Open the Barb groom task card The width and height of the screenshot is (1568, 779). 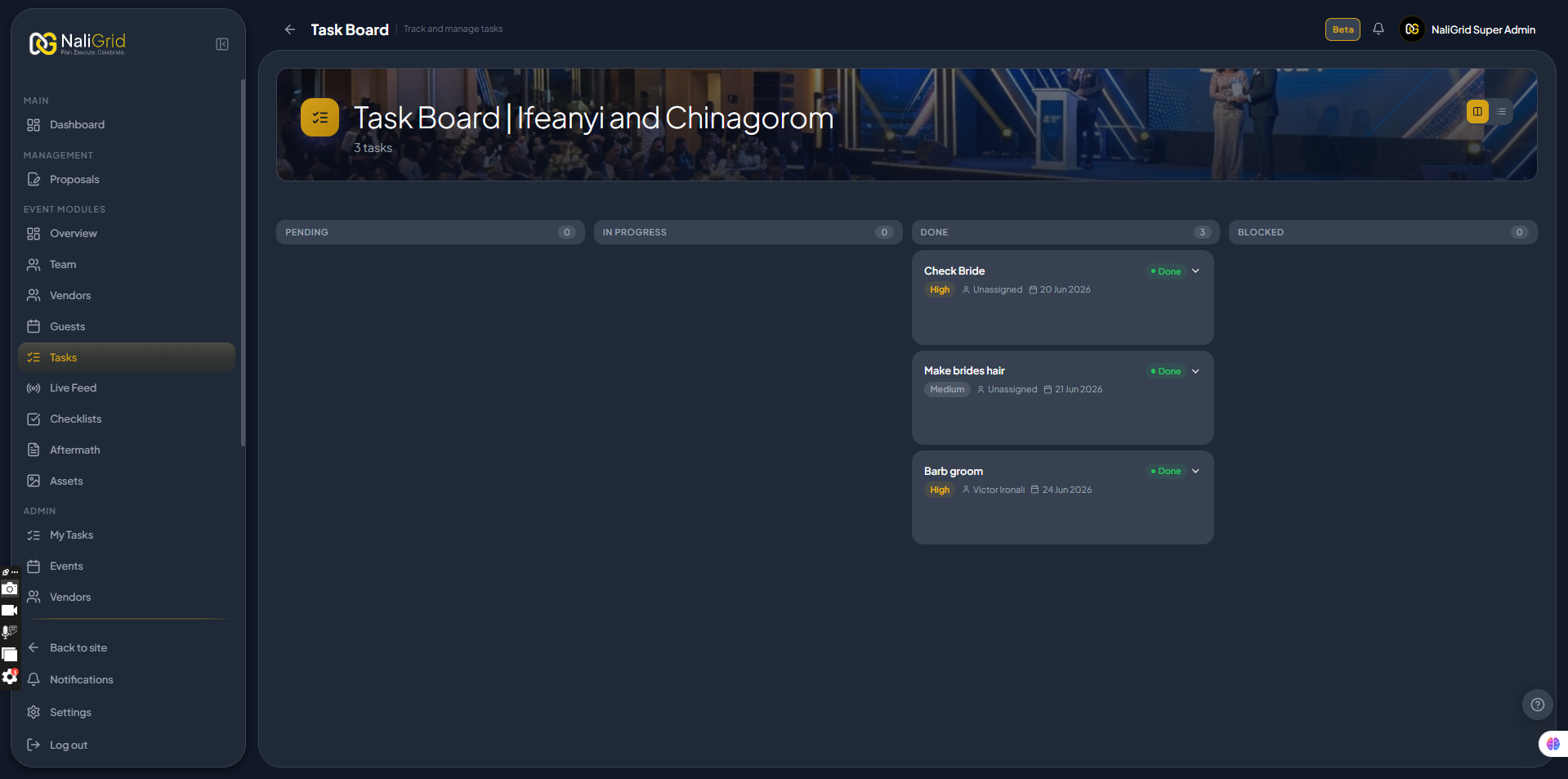1062,497
